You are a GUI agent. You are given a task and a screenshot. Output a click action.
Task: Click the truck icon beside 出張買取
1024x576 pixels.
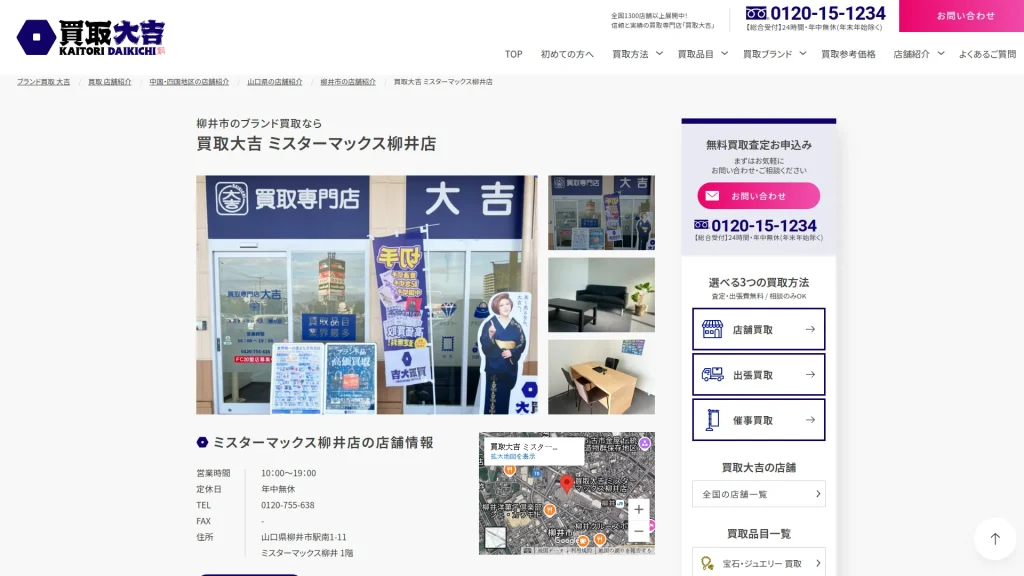click(712, 374)
